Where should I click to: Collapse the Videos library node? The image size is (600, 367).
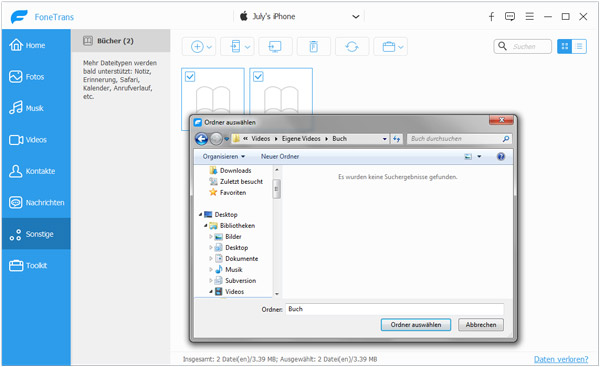point(211,291)
